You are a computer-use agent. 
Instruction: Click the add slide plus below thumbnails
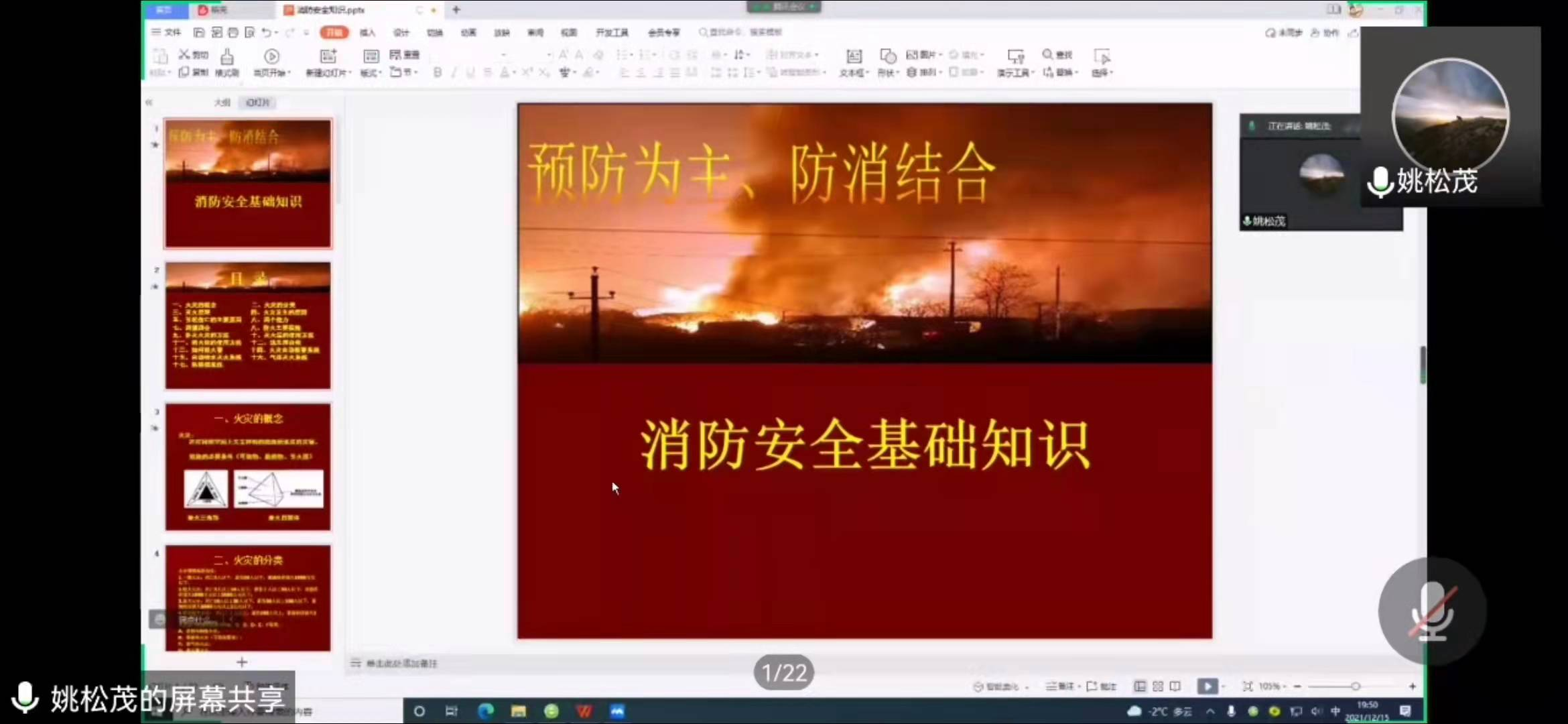tap(242, 662)
